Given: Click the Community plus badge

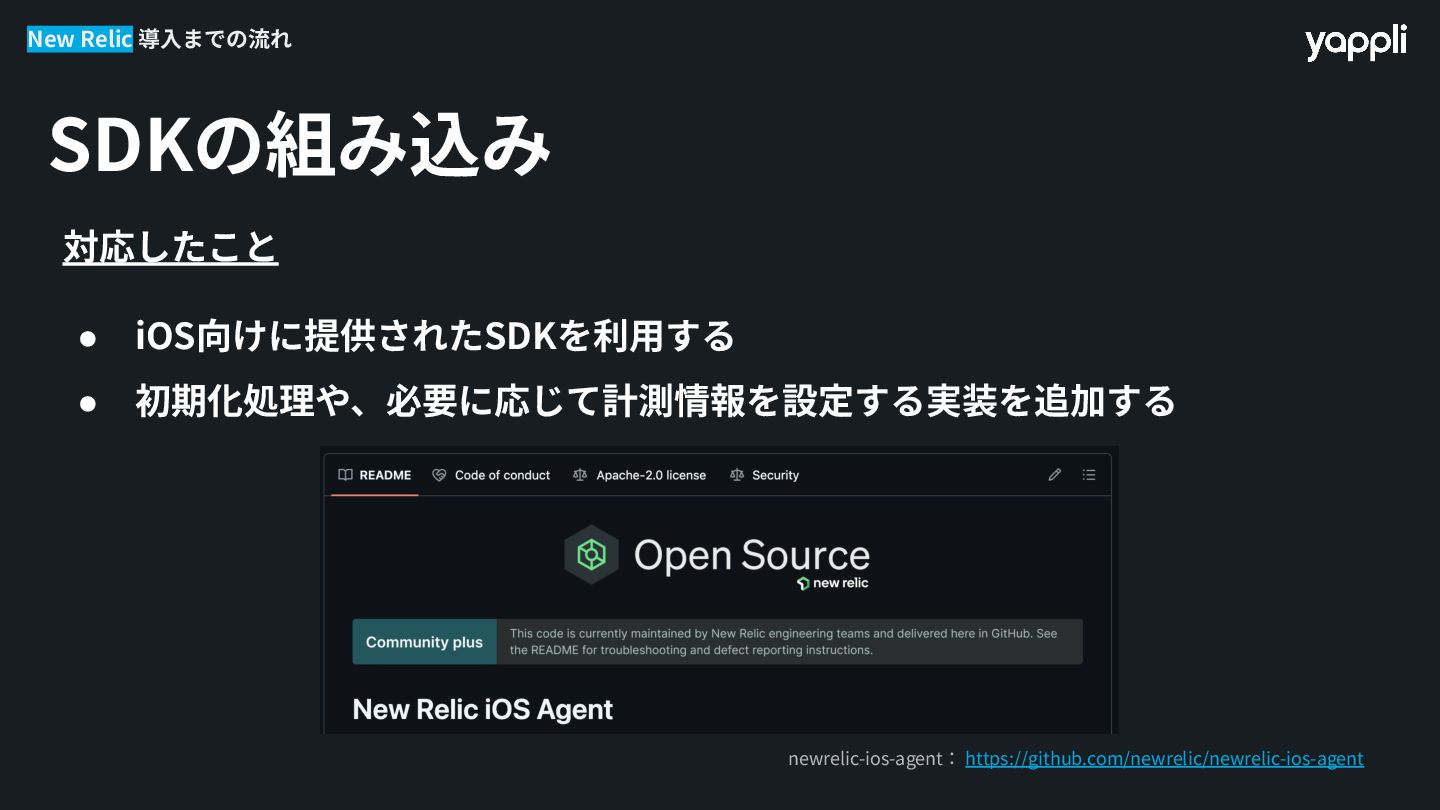Looking at the screenshot, I should coord(424,642).
